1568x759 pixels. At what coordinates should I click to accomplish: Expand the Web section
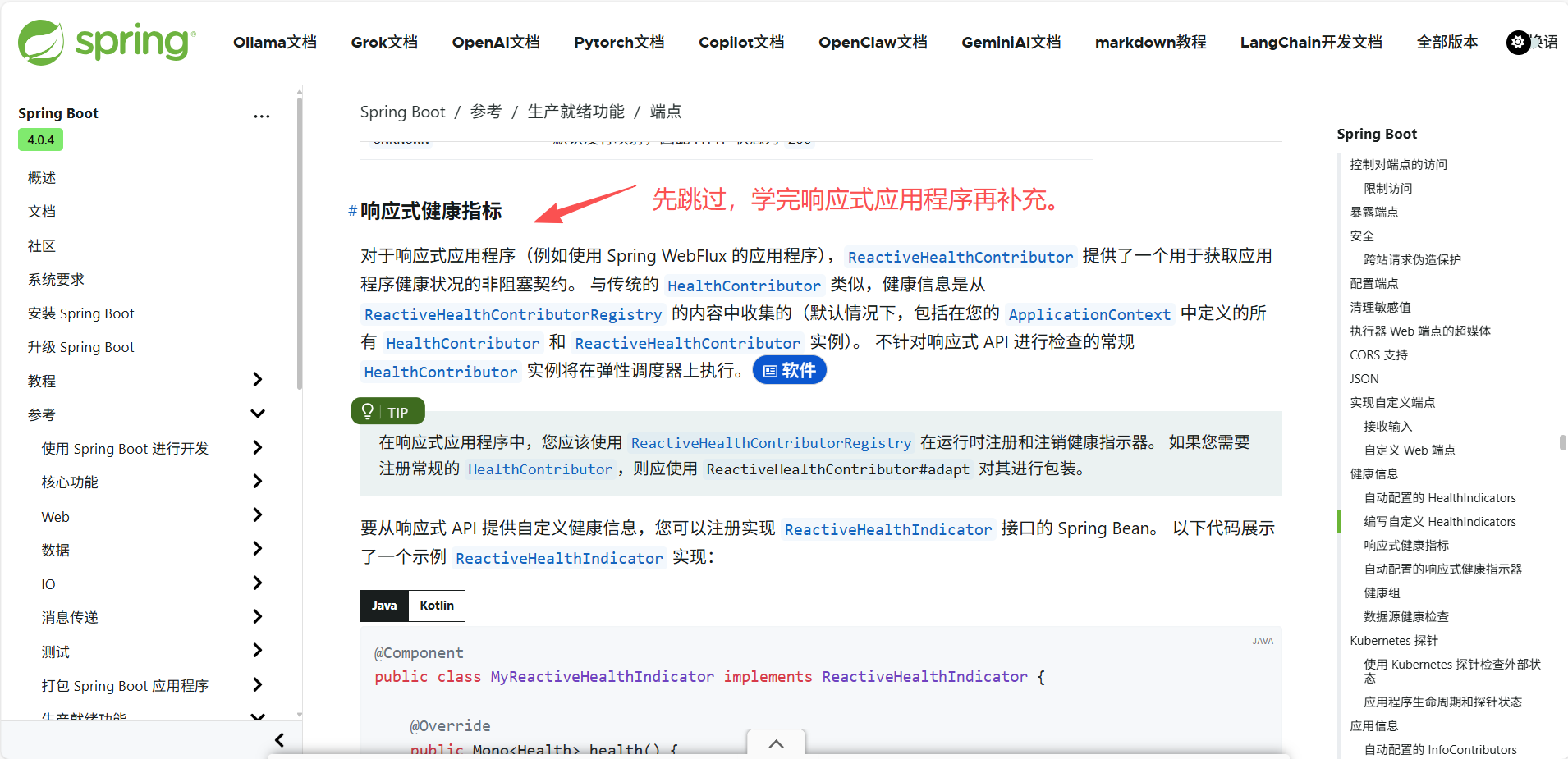[x=258, y=515]
